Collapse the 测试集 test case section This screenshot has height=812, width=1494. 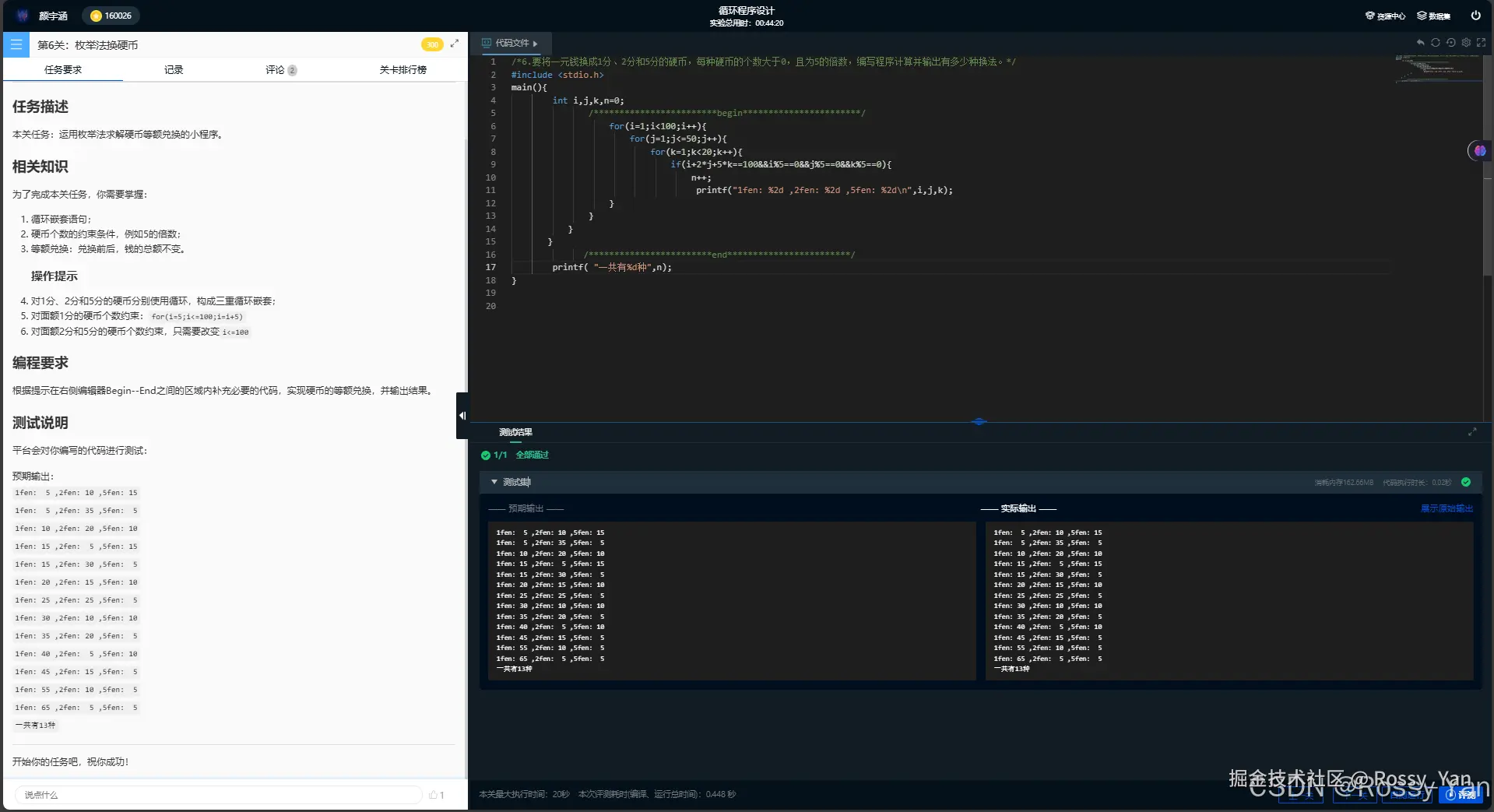pyautogui.click(x=494, y=482)
